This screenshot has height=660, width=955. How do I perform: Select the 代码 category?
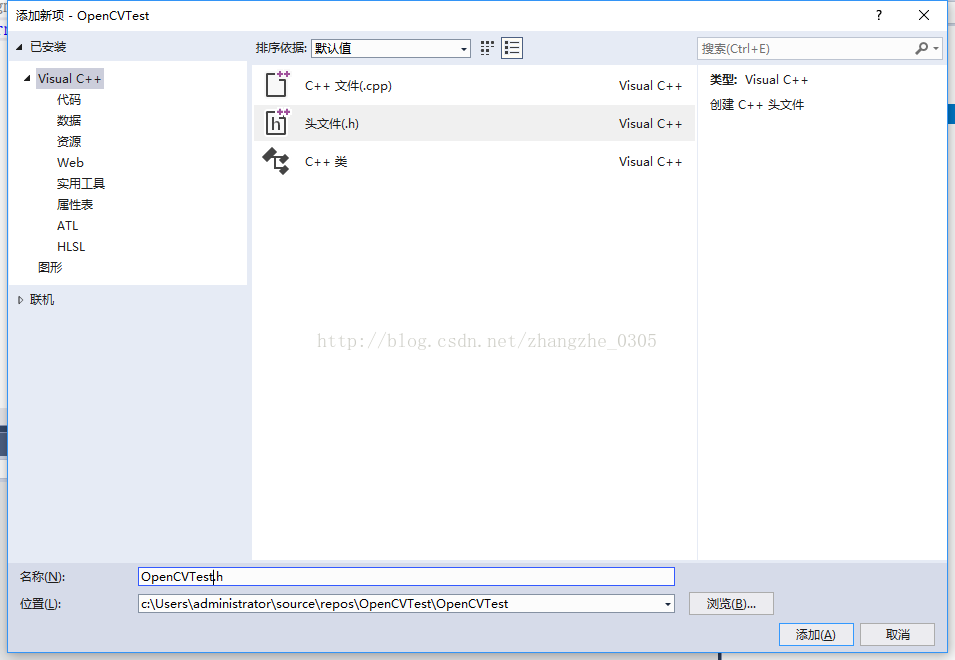coord(69,100)
